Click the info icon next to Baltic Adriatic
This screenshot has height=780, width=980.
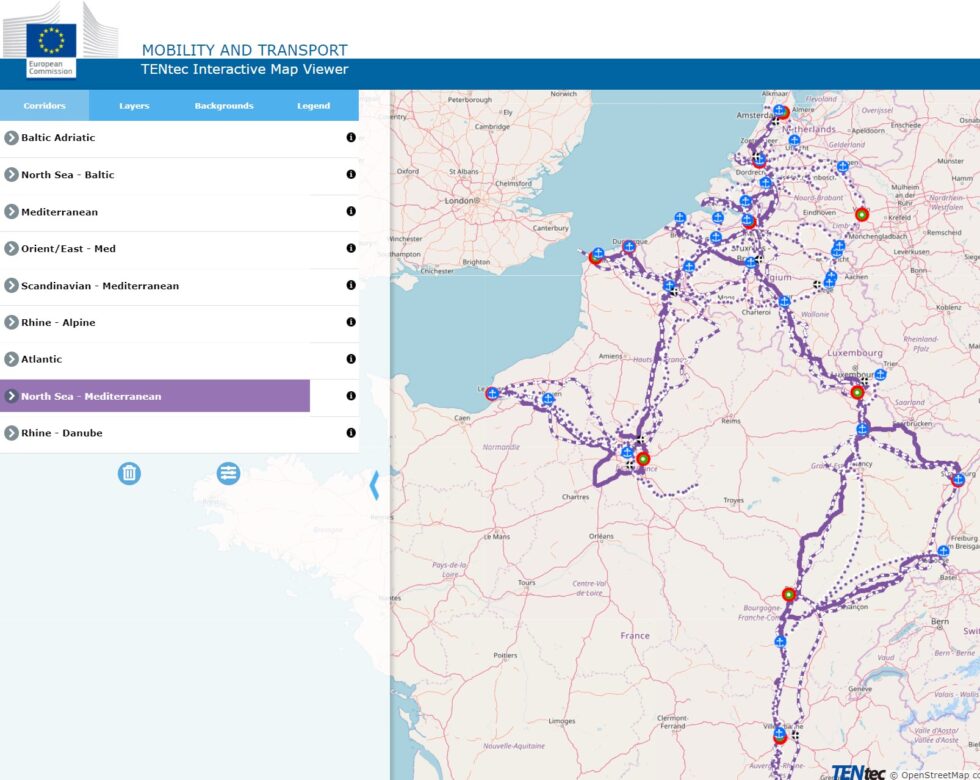(350, 138)
